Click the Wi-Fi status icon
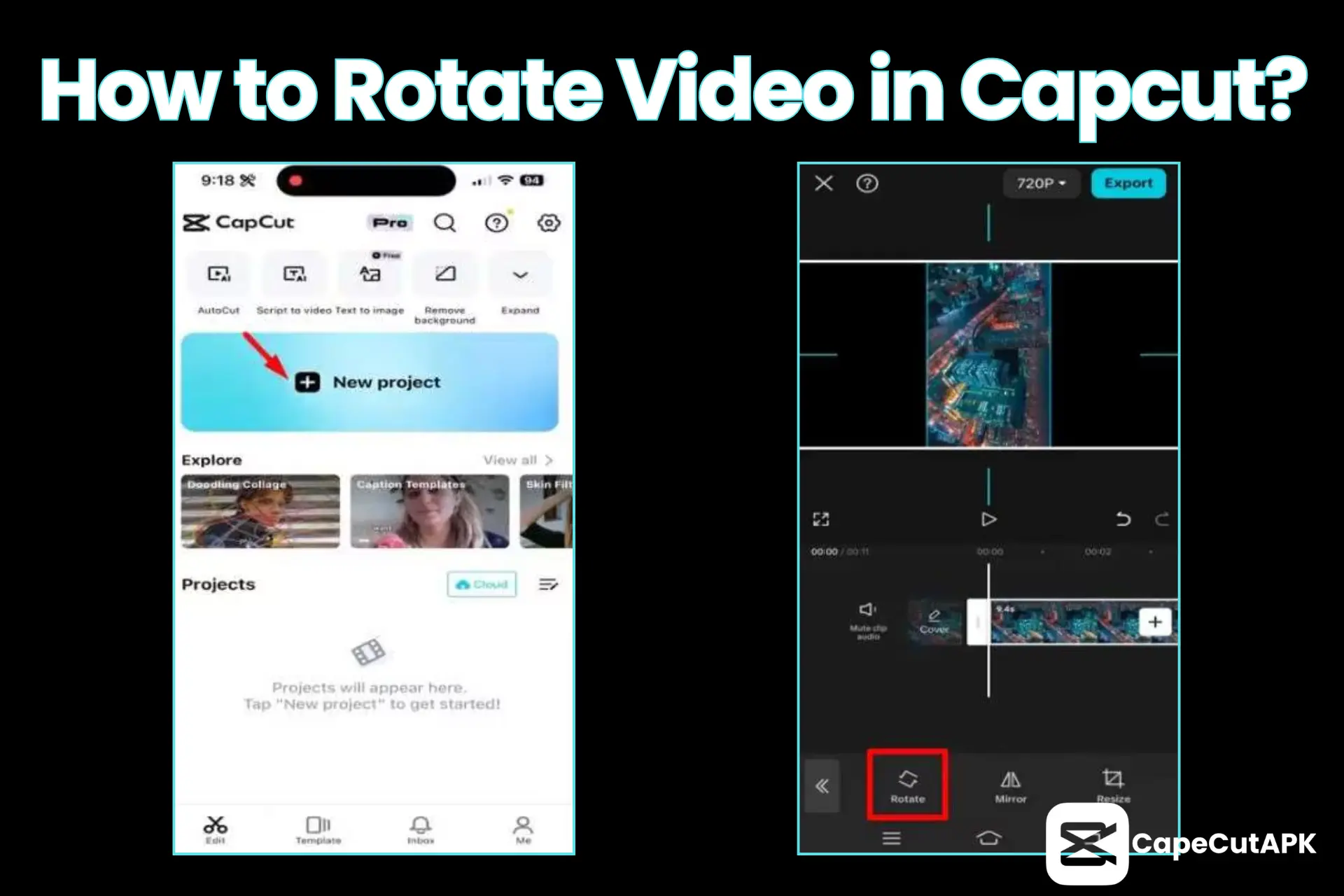1344x896 pixels. [505, 181]
